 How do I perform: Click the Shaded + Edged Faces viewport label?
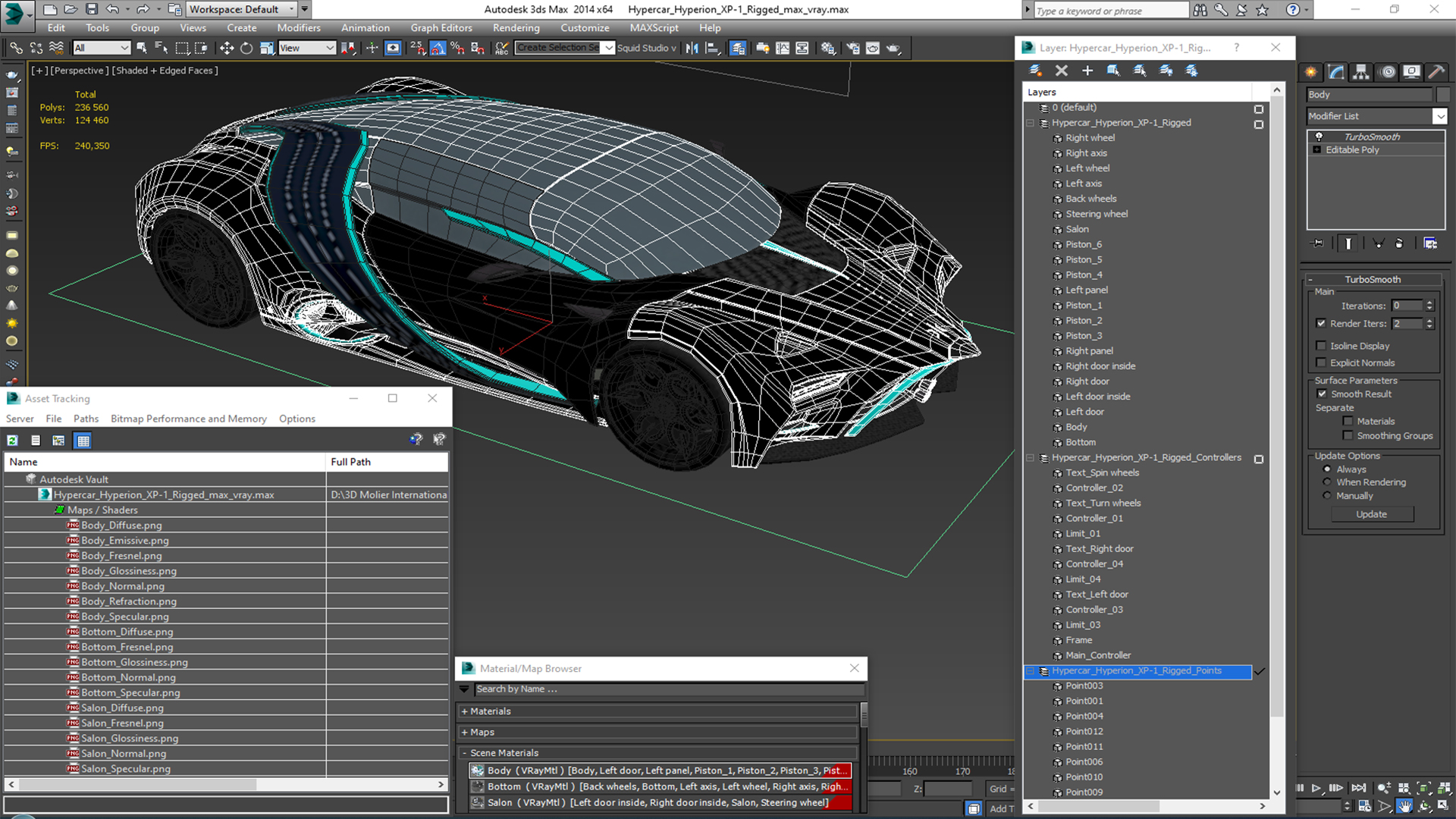(x=165, y=71)
